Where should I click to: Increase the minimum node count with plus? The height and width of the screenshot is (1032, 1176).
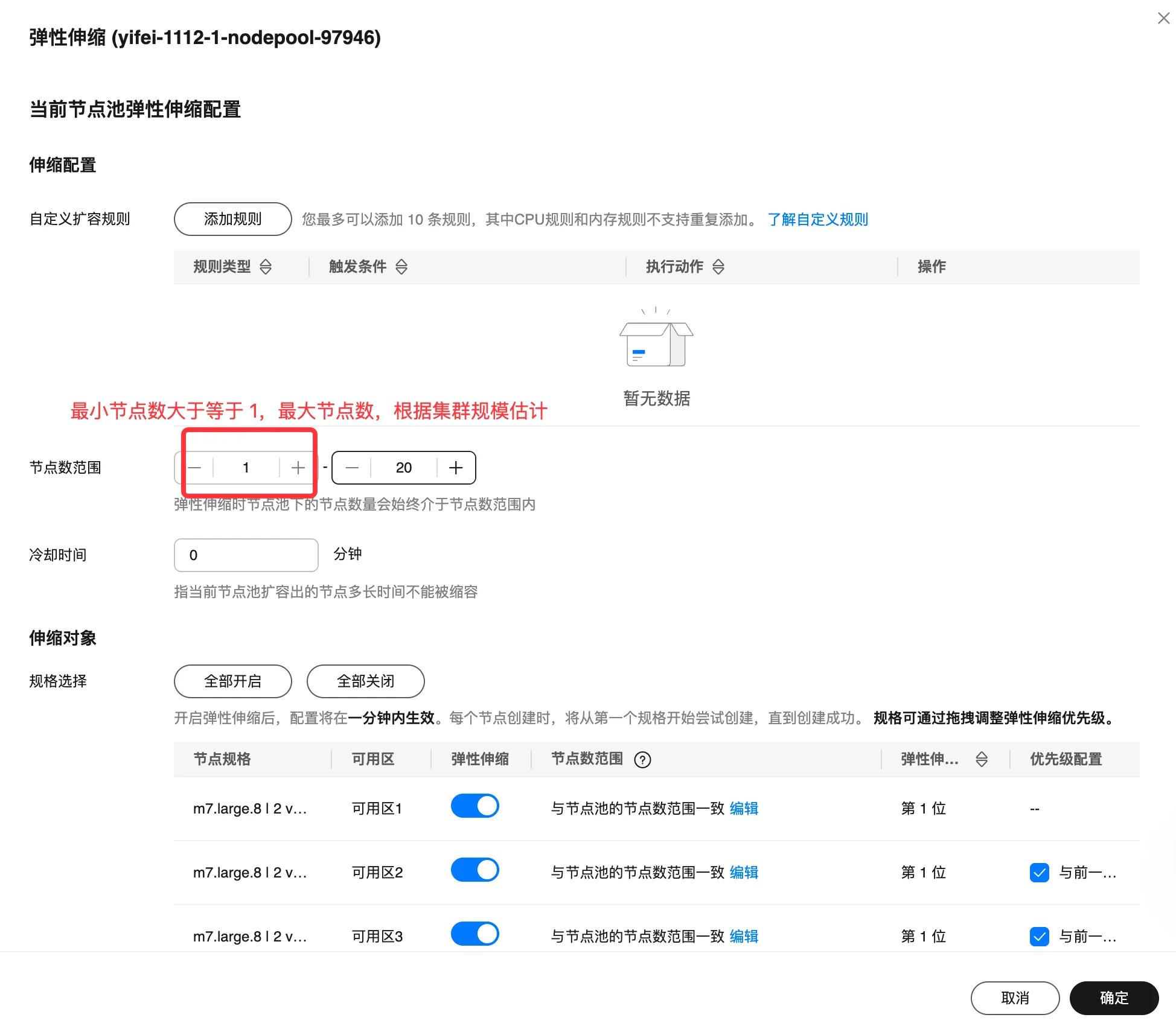click(298, 468)
